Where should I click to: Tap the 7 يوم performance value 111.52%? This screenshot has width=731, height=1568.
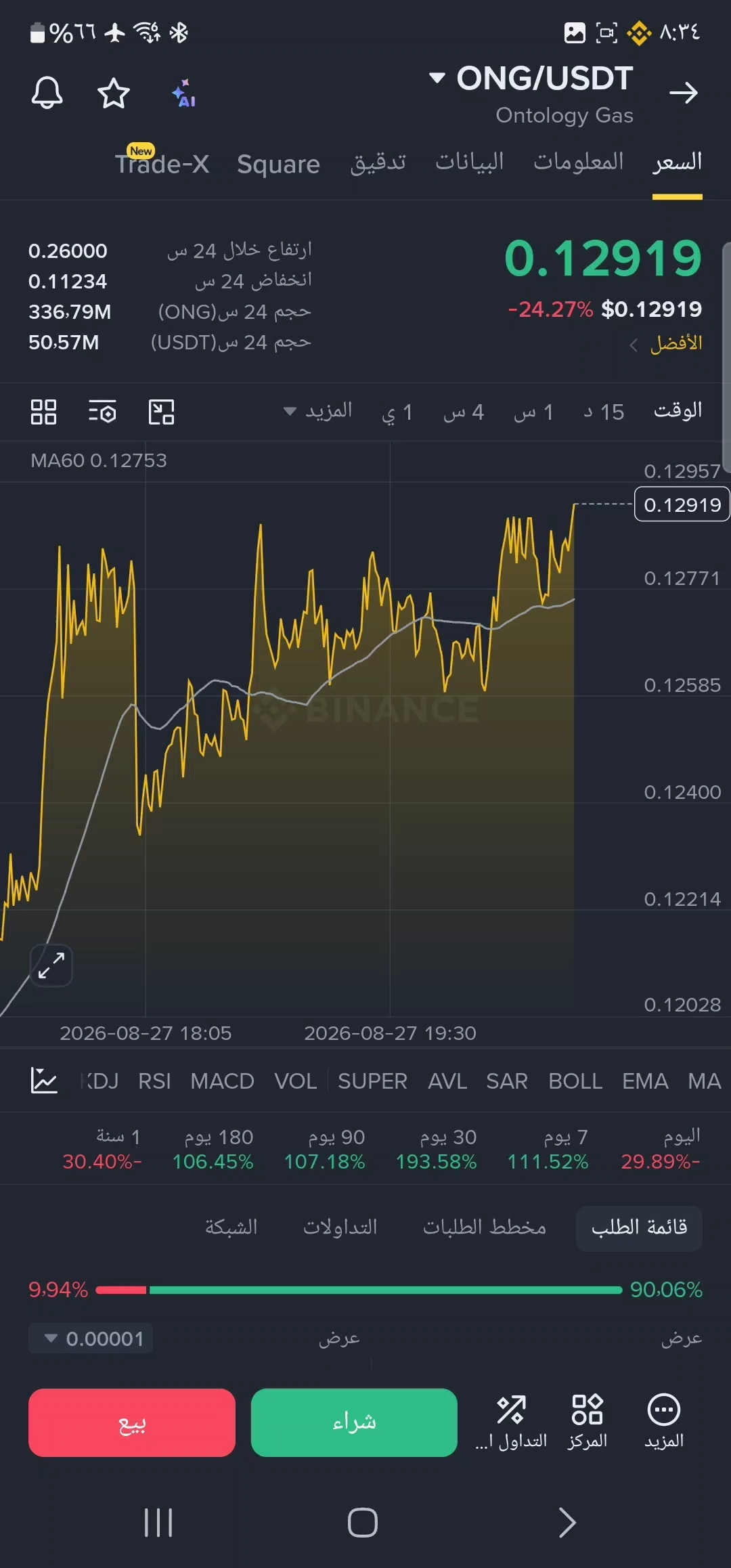coord(548,1162)
